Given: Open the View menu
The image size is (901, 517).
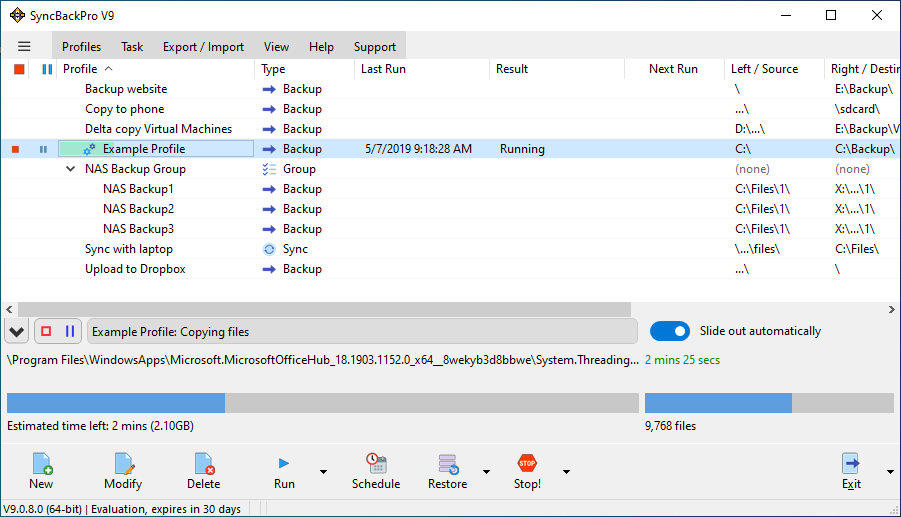Looking at the screenshot, I should [x=276, y=47].
